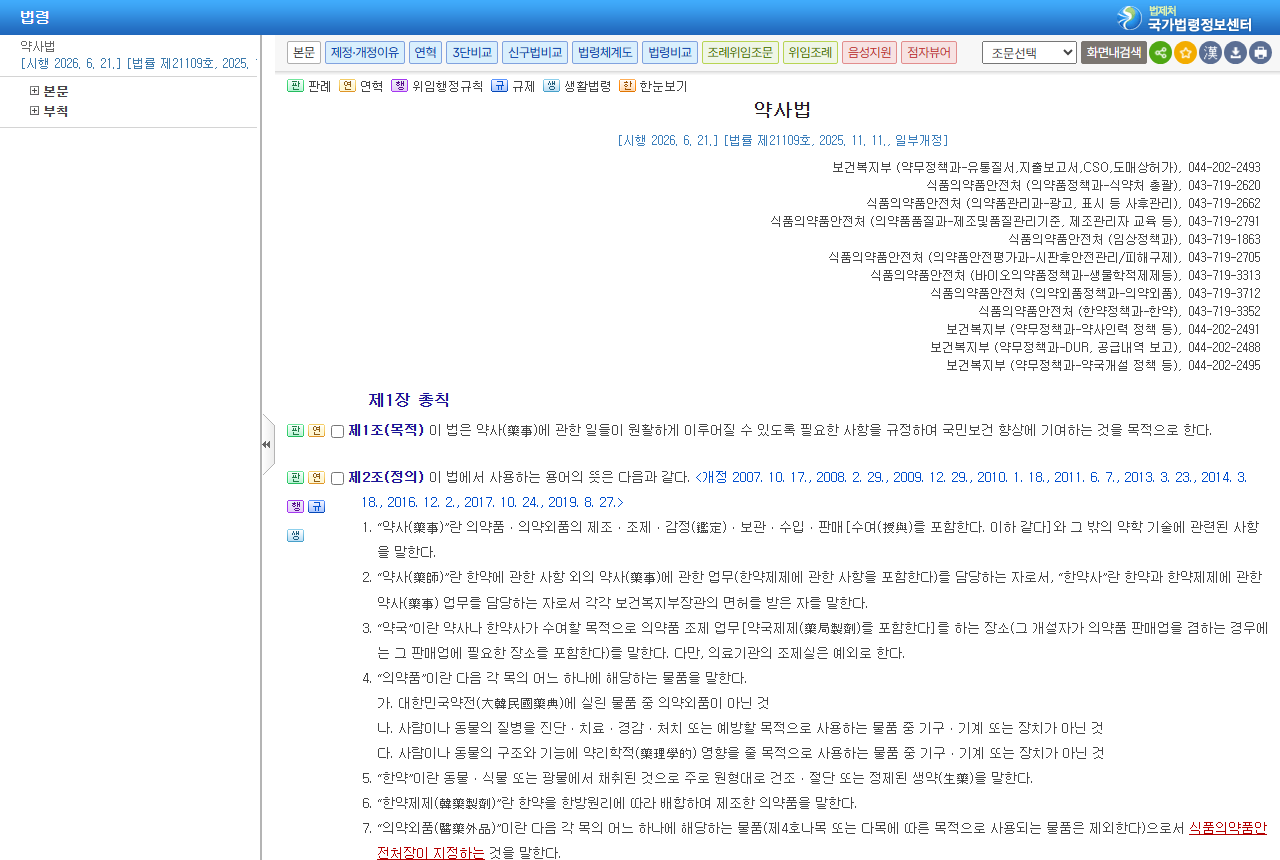The width and height of the screenshot is (1280, 860).
Task: Open the 연 (연혁) icon beside 제2조(정의)
Action: [316, 478]
